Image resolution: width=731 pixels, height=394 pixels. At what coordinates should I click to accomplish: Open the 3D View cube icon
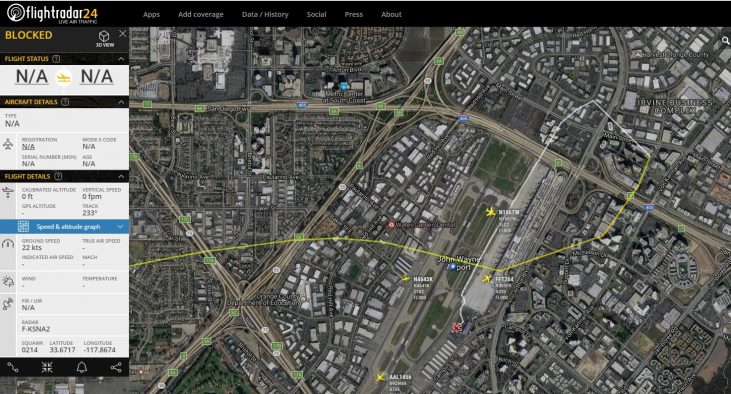pos(104,37)
